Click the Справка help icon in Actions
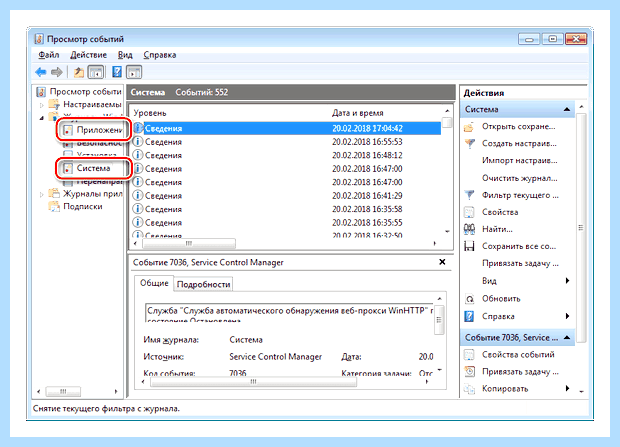The image size is (620, 447). click(x=469, y=316)
